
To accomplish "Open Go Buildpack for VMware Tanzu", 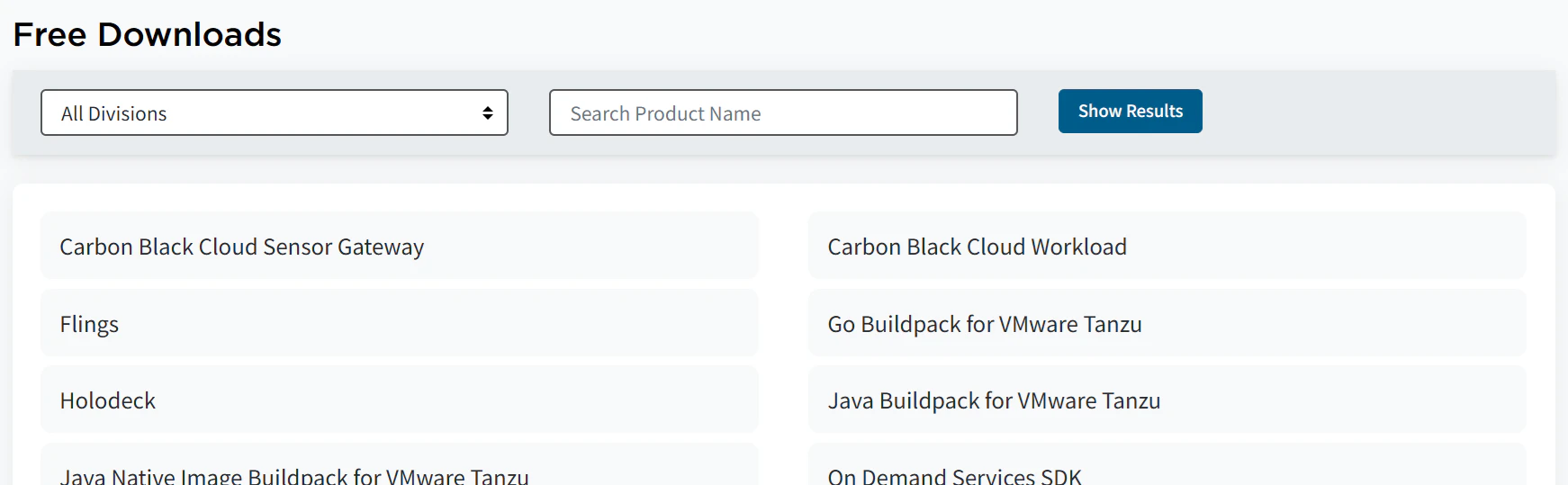I will (x=985, y=324).
